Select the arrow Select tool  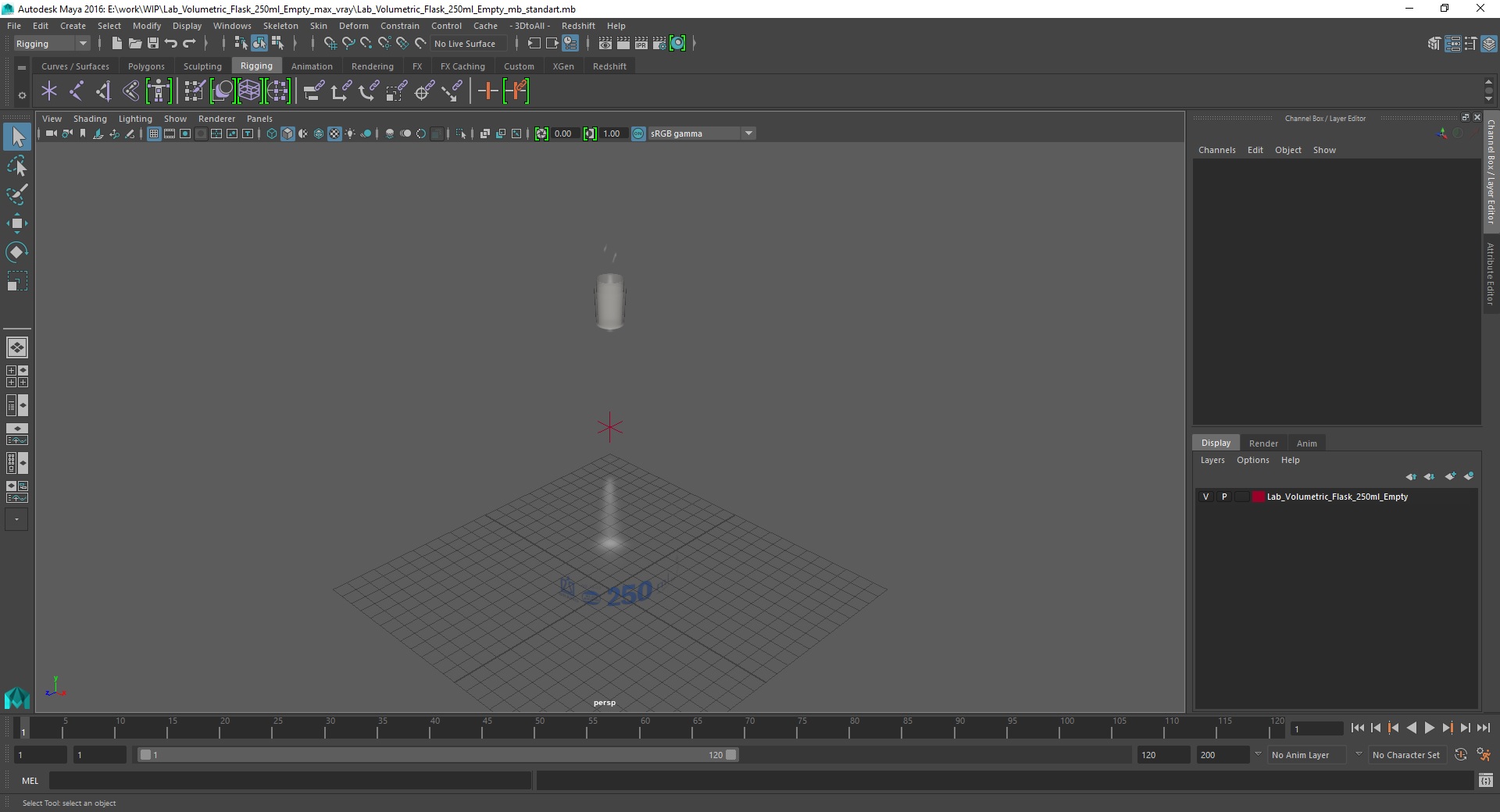17,137
